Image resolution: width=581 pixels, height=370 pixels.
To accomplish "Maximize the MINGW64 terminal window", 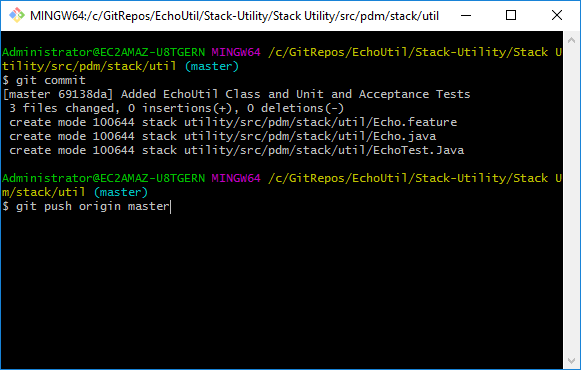I will (511, 16).
